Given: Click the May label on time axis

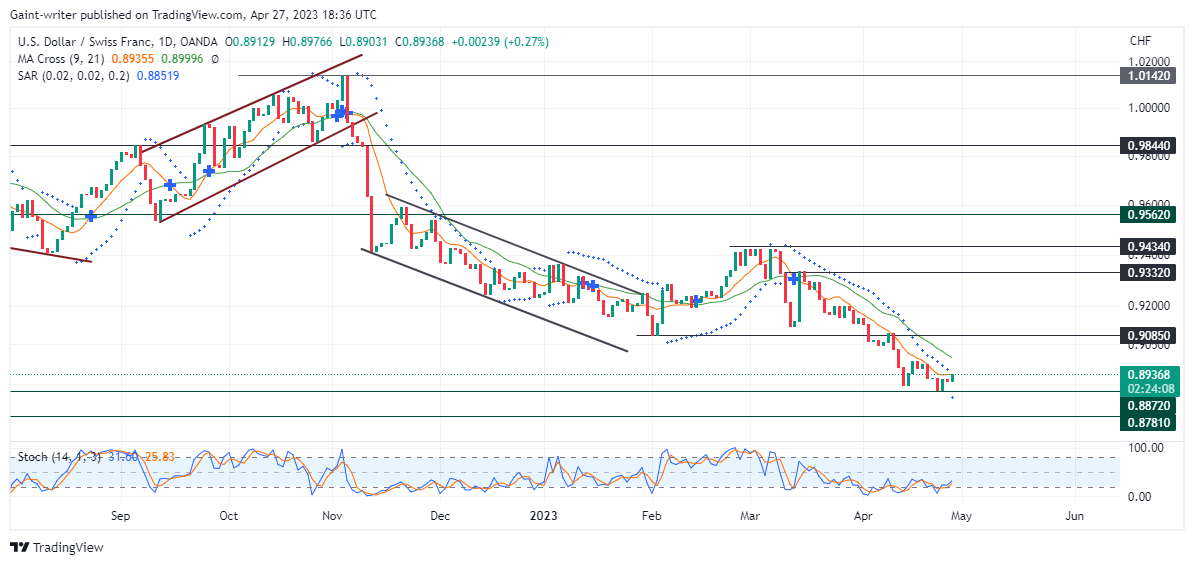Looking at the screenshot, I should pyautogui.click(x=962, y=516).
